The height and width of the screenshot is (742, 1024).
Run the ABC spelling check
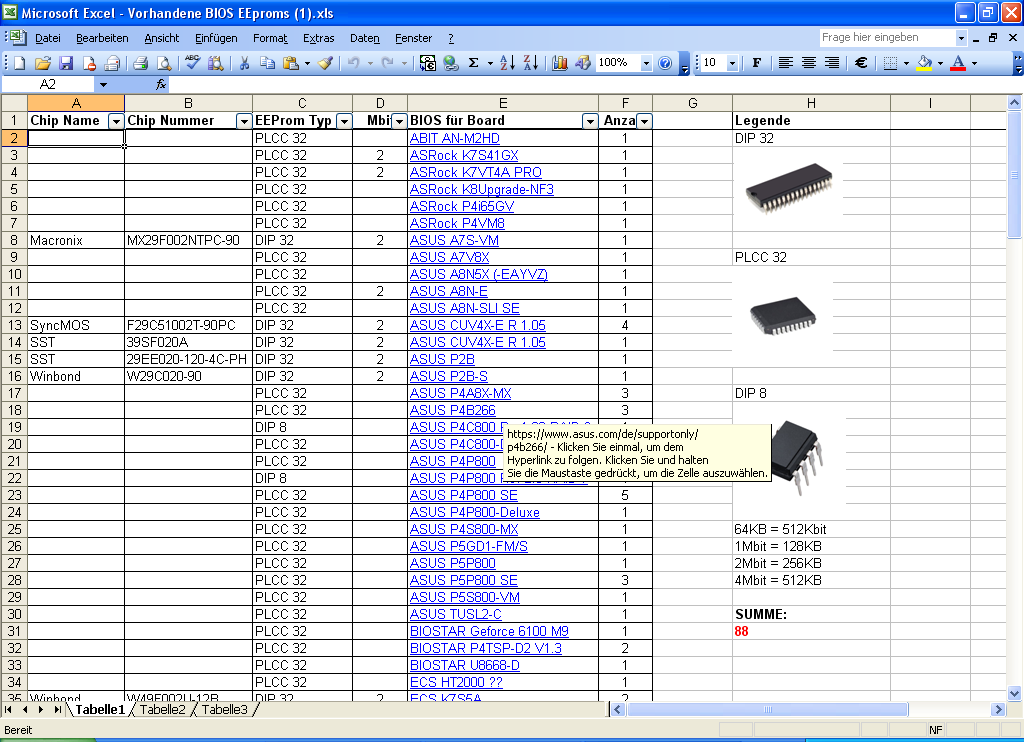(192, 63)
